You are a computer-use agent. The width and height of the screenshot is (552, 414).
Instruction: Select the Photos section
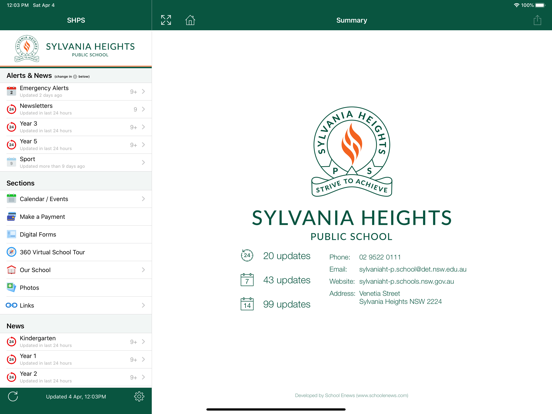(x=76, y=287)
